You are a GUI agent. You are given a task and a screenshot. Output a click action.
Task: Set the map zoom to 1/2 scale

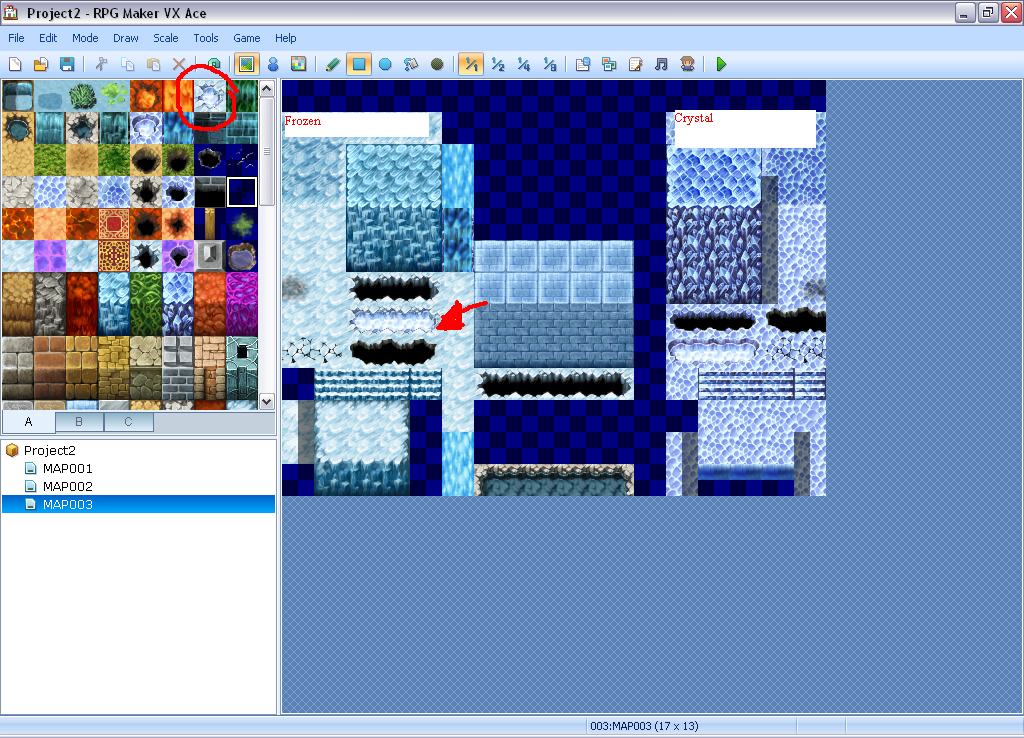click(496, 64)
